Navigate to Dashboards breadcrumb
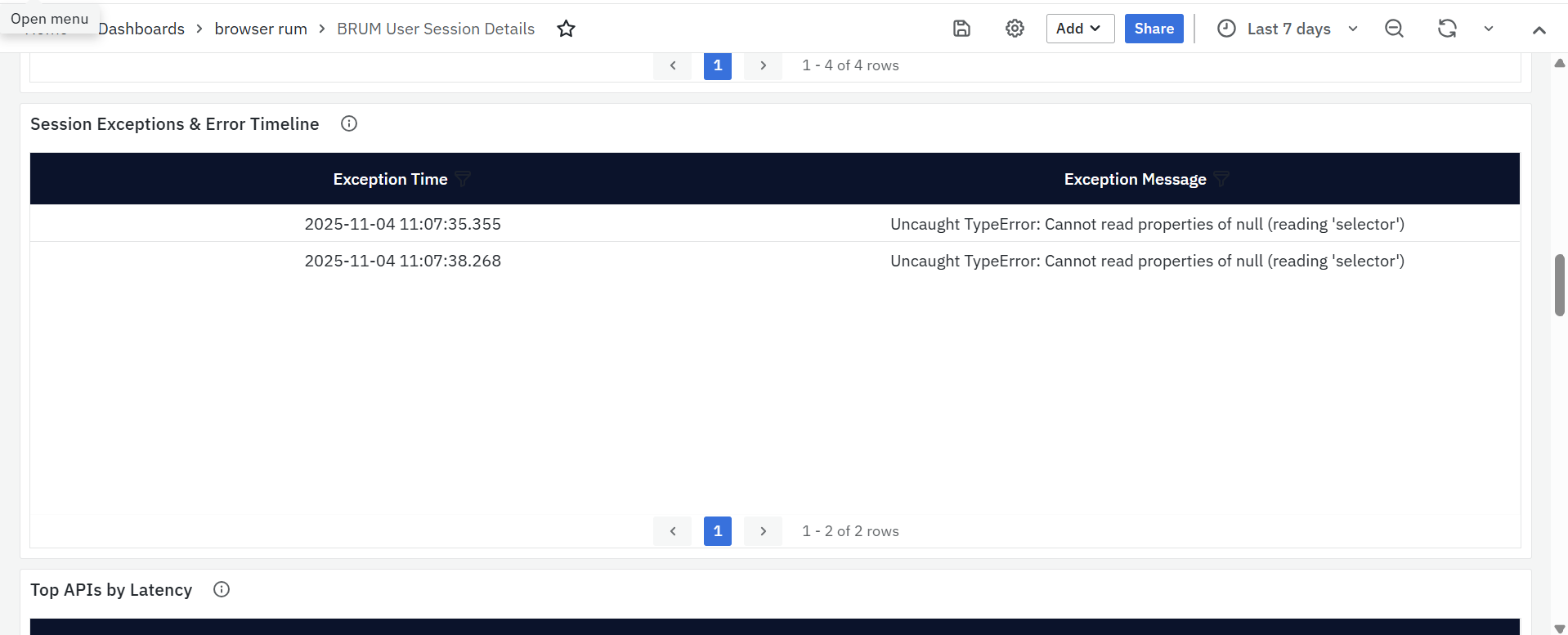 141,29
